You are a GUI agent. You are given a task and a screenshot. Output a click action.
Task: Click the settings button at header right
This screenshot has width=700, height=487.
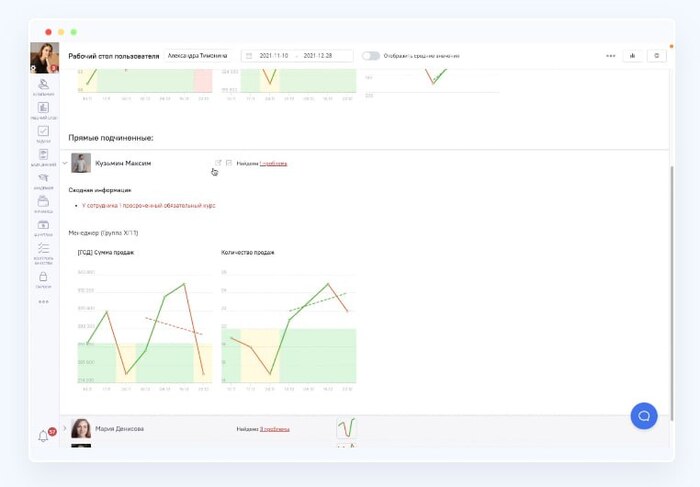[x=657, y=56]
